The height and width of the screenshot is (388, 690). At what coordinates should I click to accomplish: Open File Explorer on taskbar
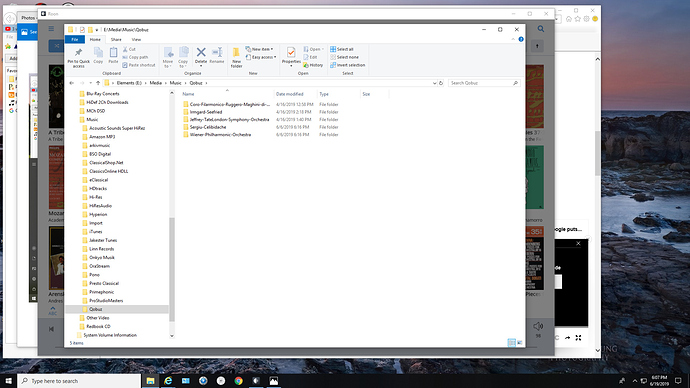pyautogui.click(x=150, y=381)
